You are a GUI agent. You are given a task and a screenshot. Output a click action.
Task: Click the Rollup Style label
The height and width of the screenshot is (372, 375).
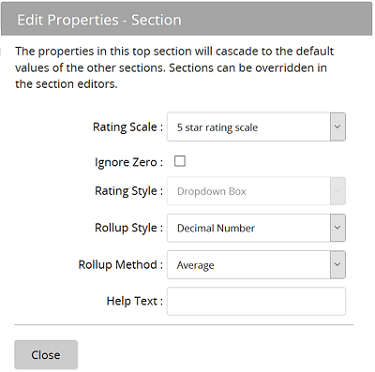pos(129,228)
